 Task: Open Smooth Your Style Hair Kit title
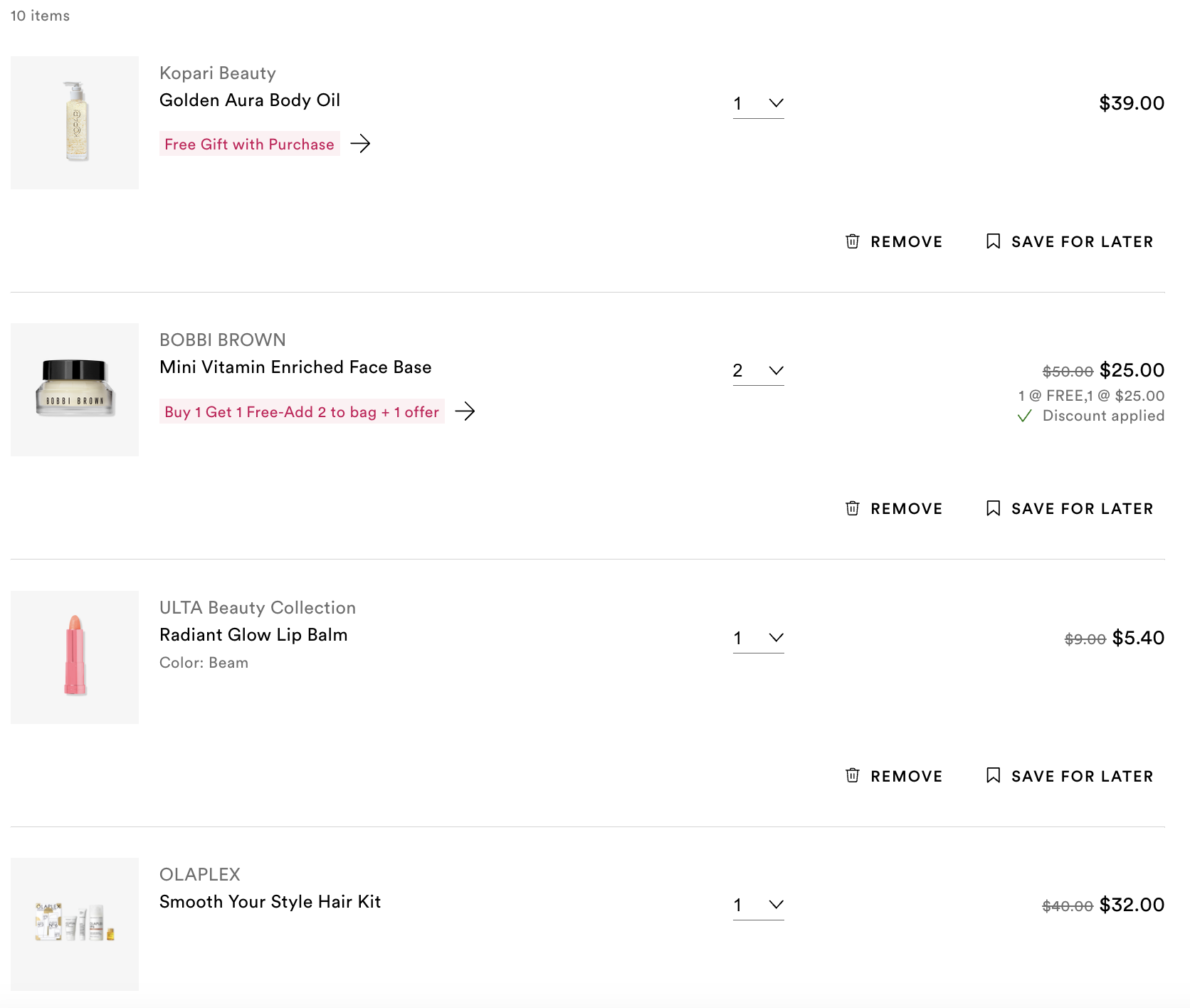(270, 902)
